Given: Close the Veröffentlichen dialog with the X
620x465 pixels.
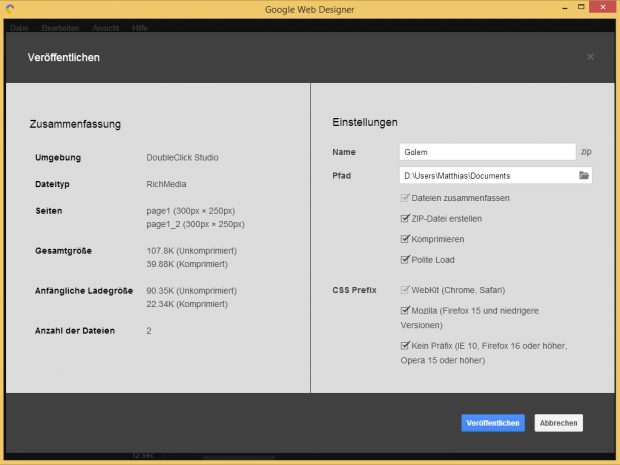Looking at the screenshot, I should tap(590, 57).
